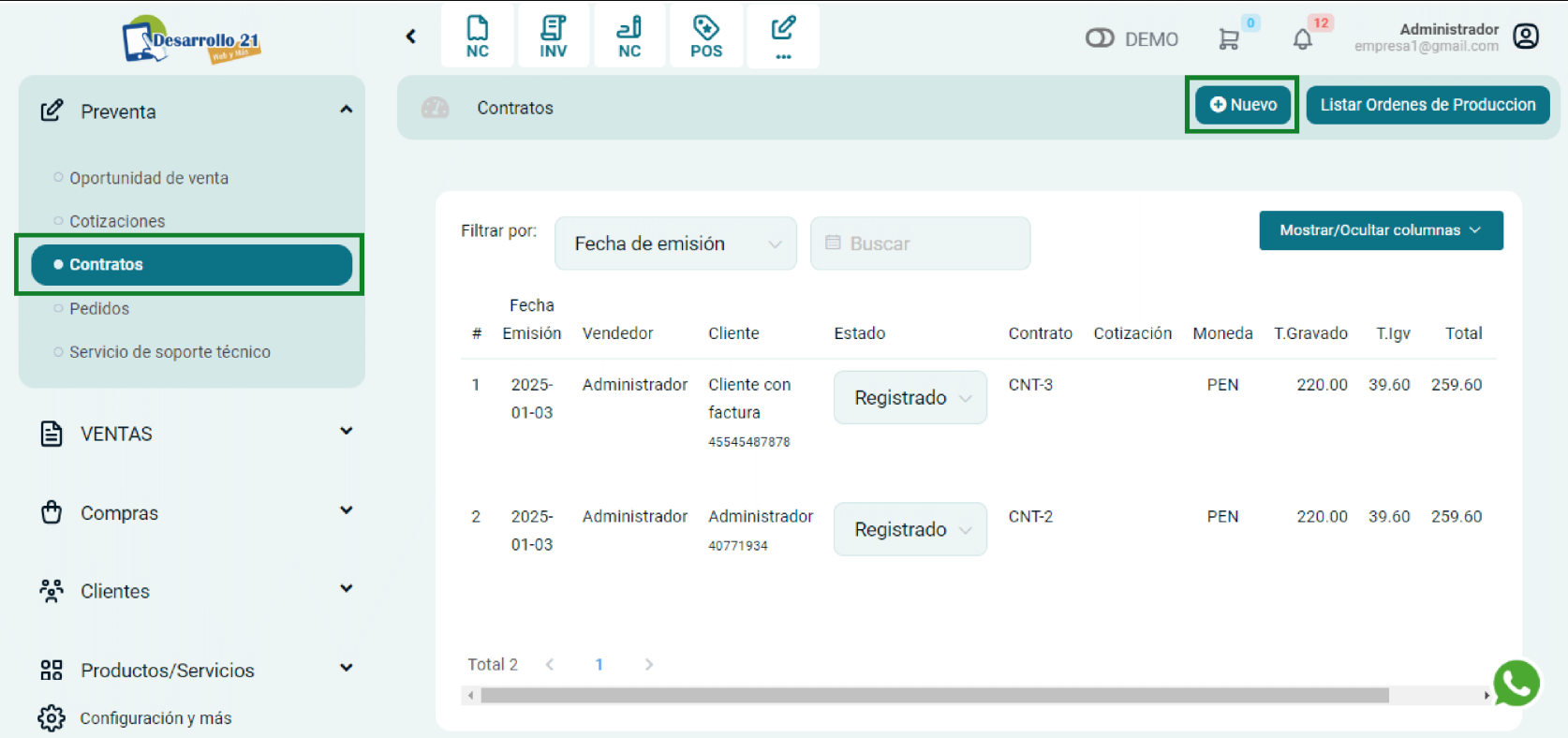Click the horizontal table scrollbar
Image resolution: width=1568 pixels, height=738 pixels.
pyautogui.click(x=933, y=696)
